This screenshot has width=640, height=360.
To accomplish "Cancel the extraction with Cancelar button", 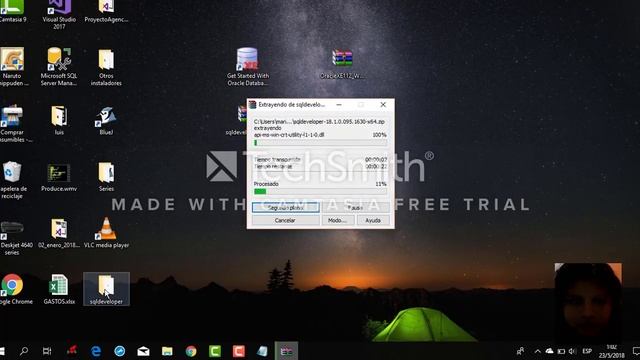I will pyautogui.click(x=285, y=220).
